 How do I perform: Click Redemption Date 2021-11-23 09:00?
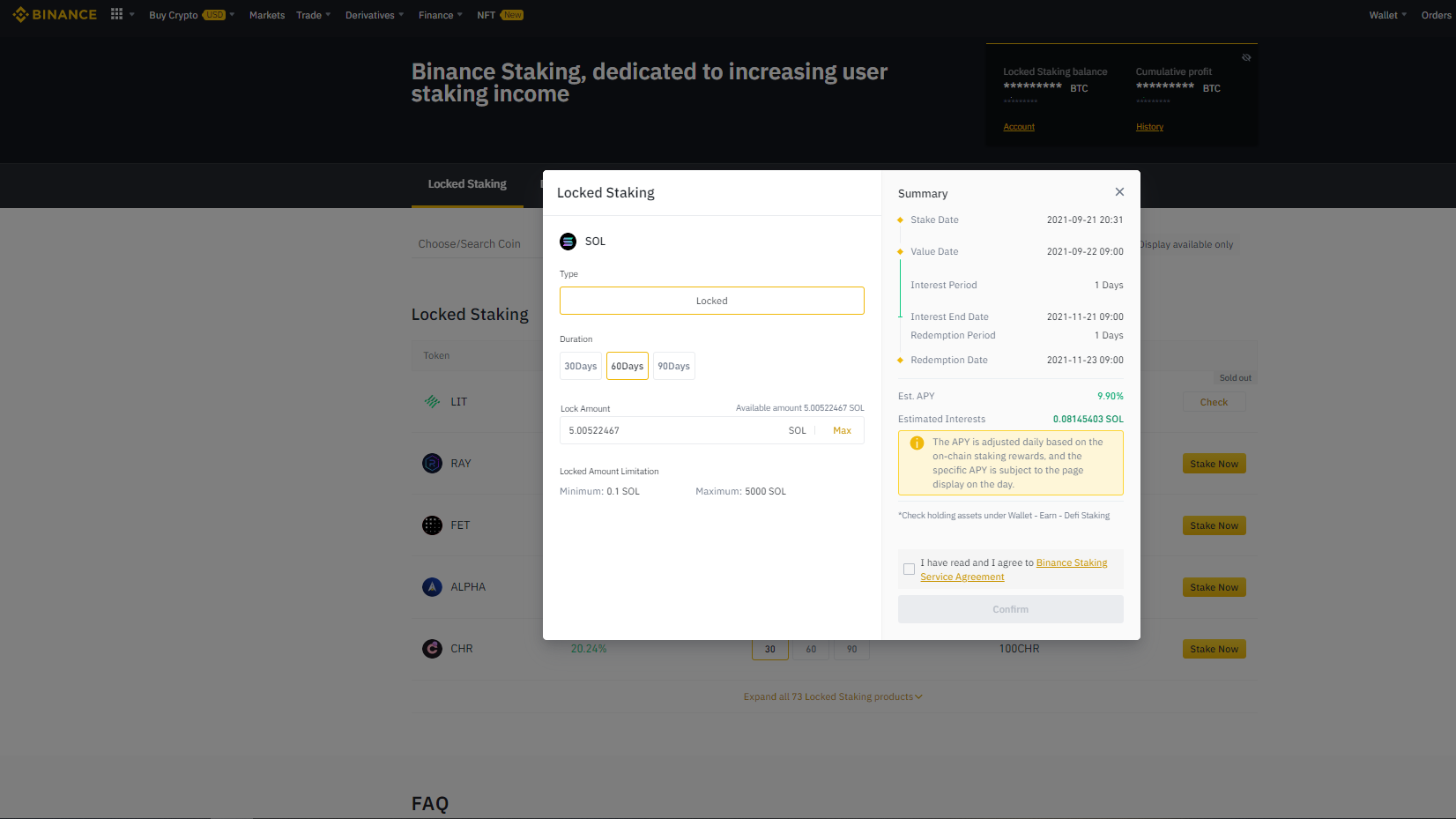[x=1085, y=361]
